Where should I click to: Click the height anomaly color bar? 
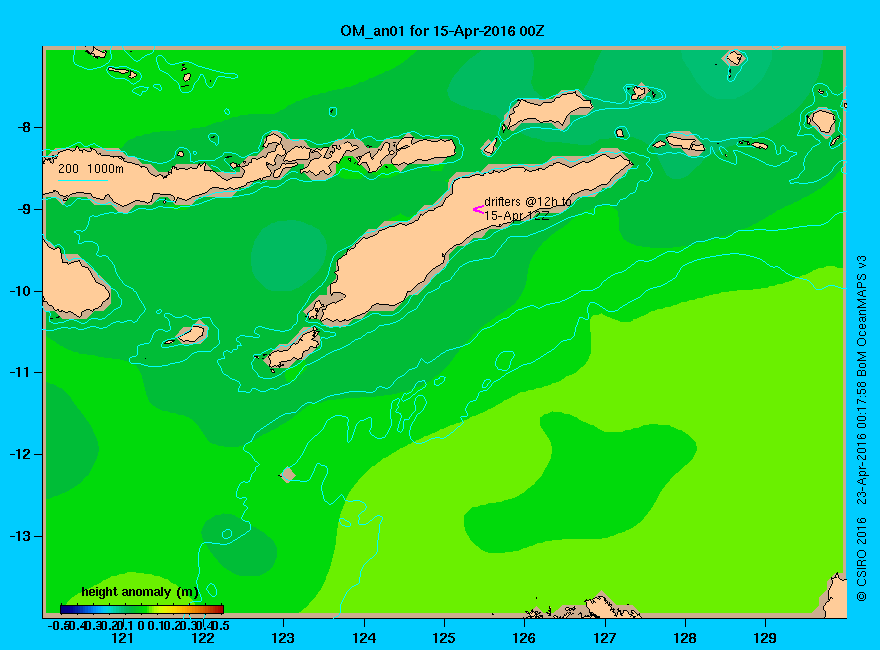tap(142, 609)
